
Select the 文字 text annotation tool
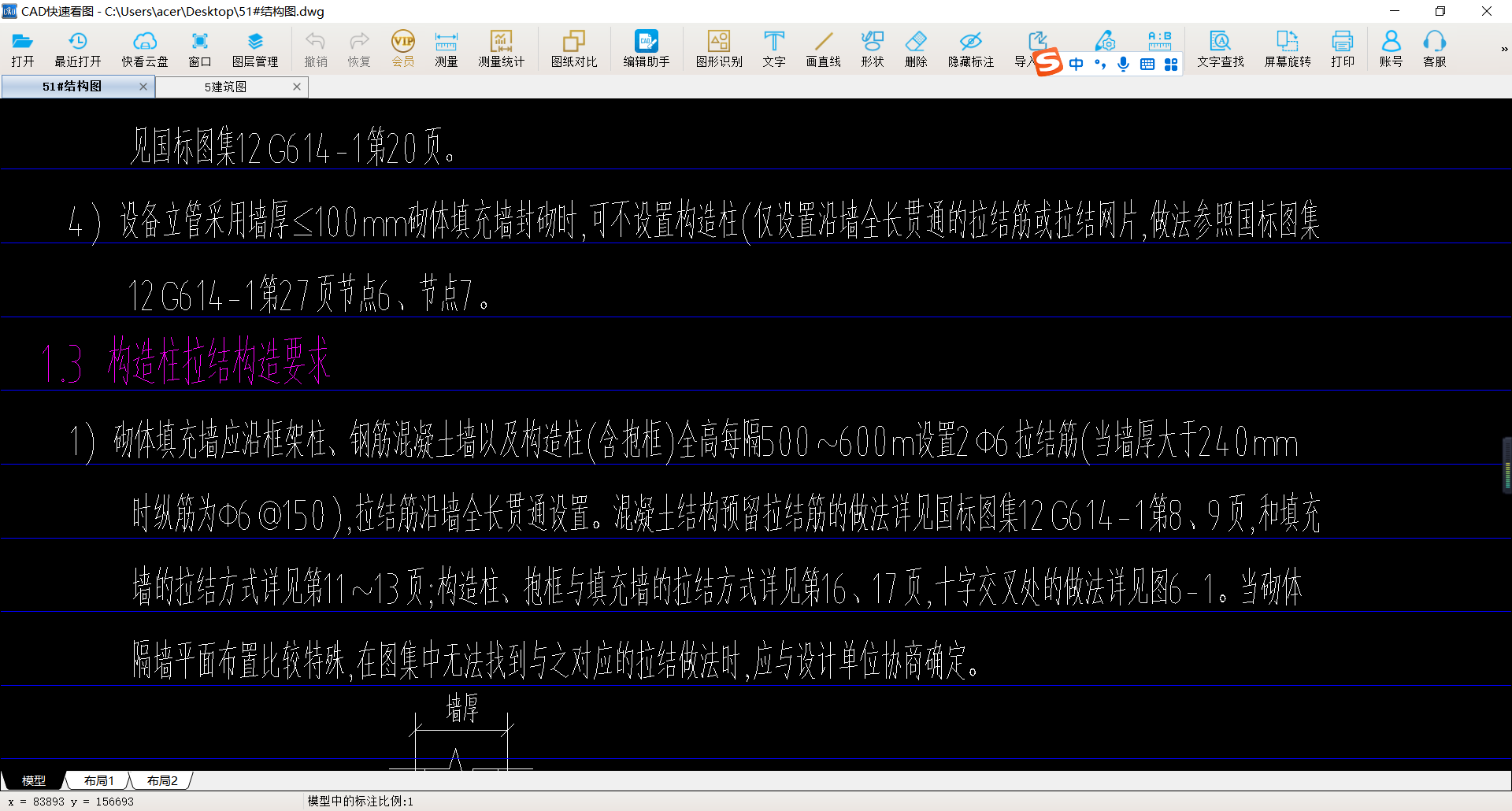tap(774, 50)
